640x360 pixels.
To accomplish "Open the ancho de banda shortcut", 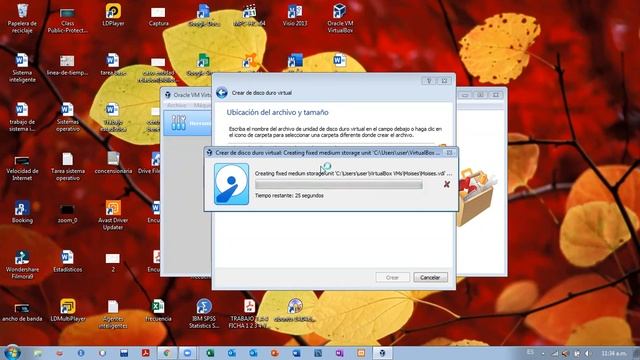I will pos(22,312).
